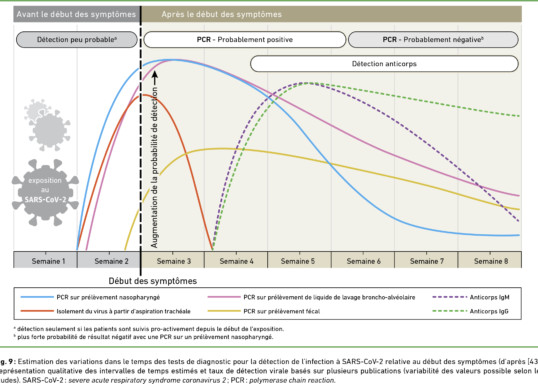Viewport: 538px width, 384px height.
Task: Click the Semaine 3 timeline cell
Action: click(x=173, y=260)
